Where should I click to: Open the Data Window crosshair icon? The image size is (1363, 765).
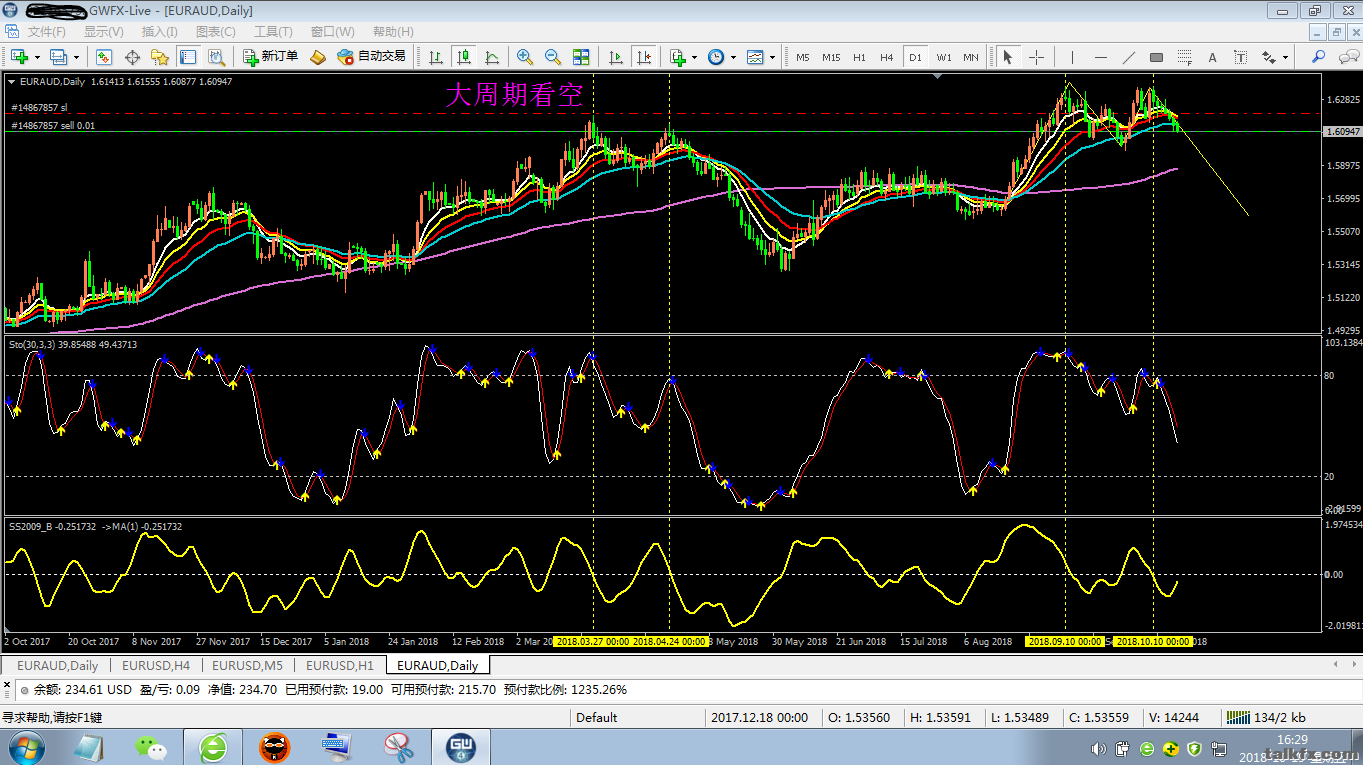132,57
